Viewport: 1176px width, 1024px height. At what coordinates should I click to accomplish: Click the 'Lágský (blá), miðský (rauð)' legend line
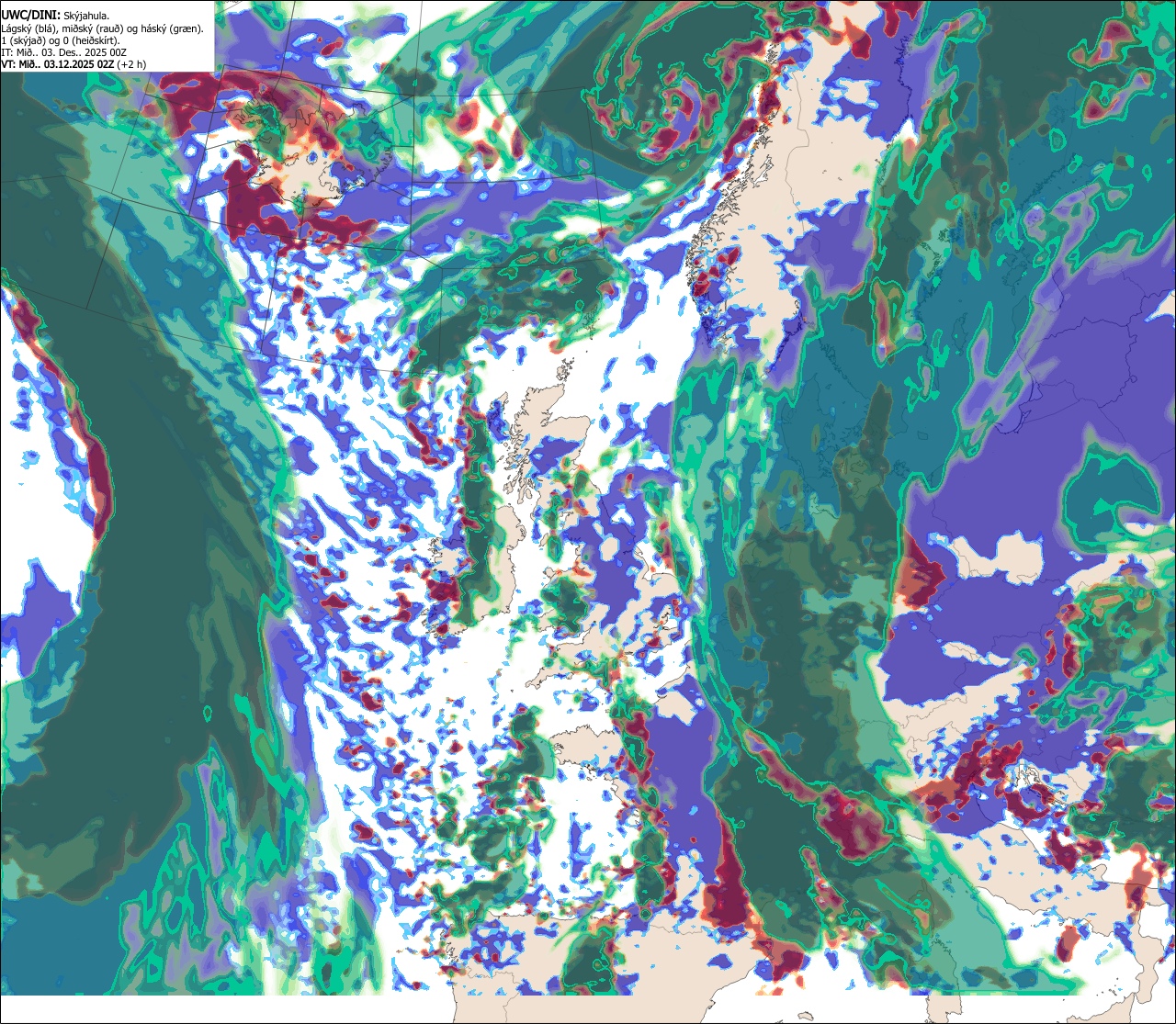[x=102, y=28]
